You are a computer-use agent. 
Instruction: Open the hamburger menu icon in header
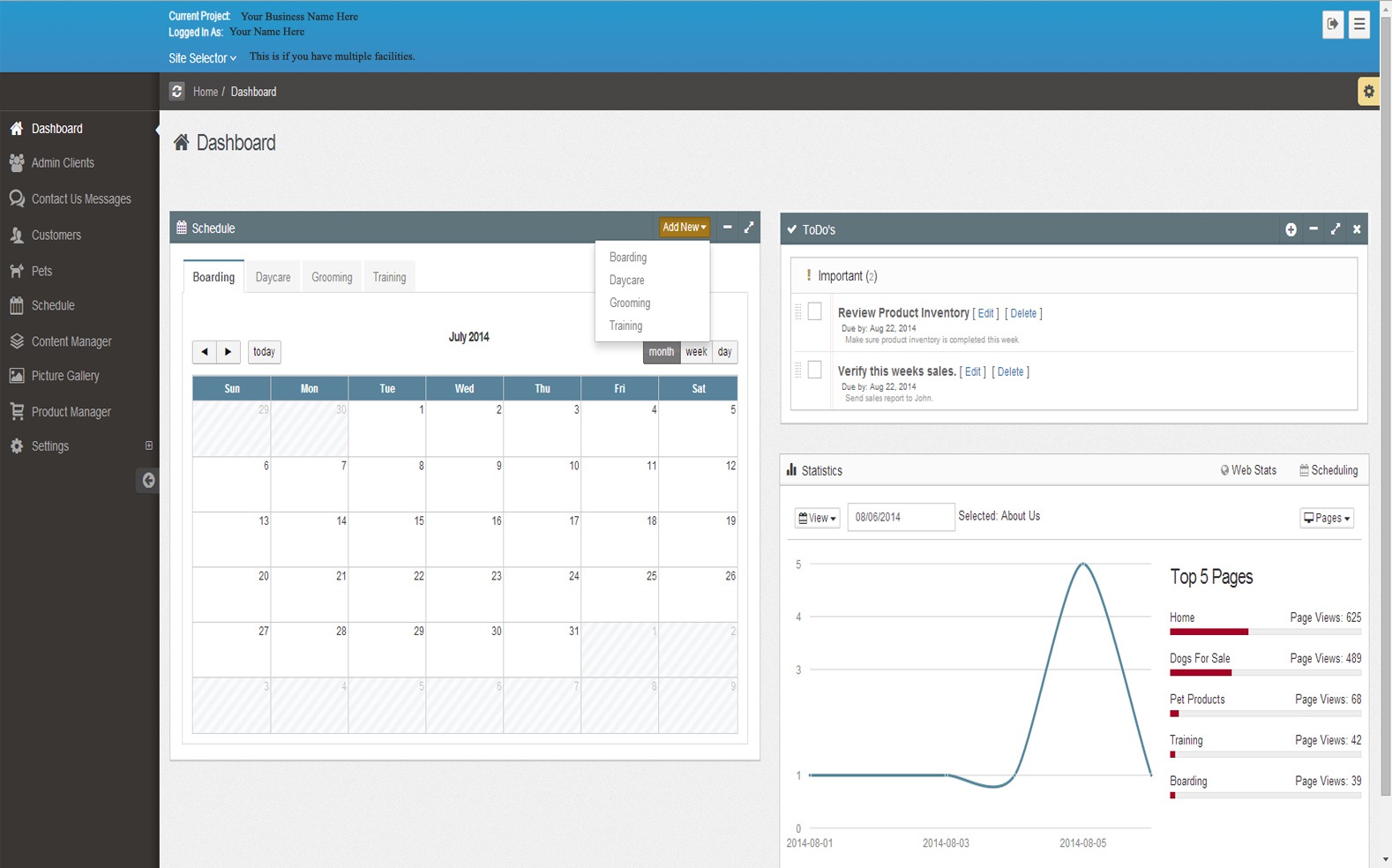[1359, 24]
